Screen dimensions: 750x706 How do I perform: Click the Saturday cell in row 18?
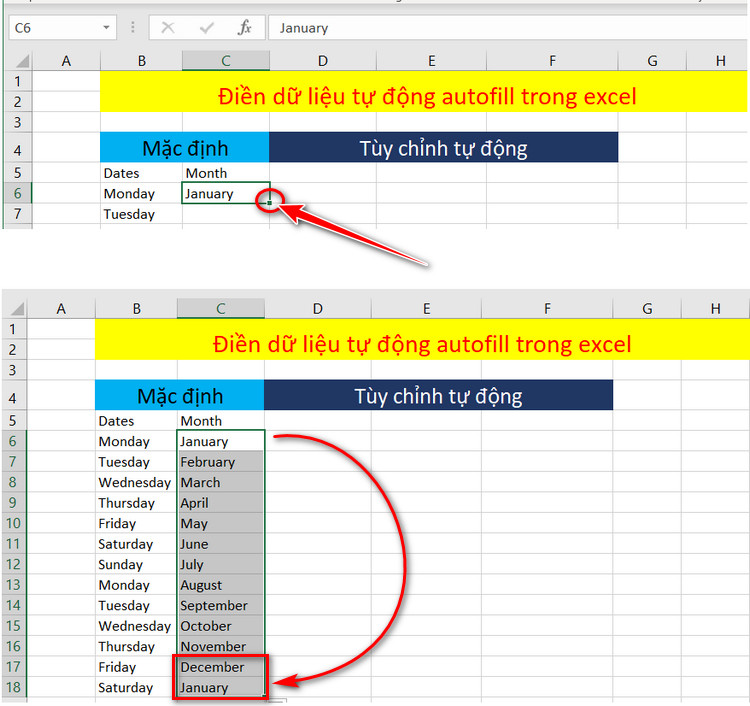[136, 687]
